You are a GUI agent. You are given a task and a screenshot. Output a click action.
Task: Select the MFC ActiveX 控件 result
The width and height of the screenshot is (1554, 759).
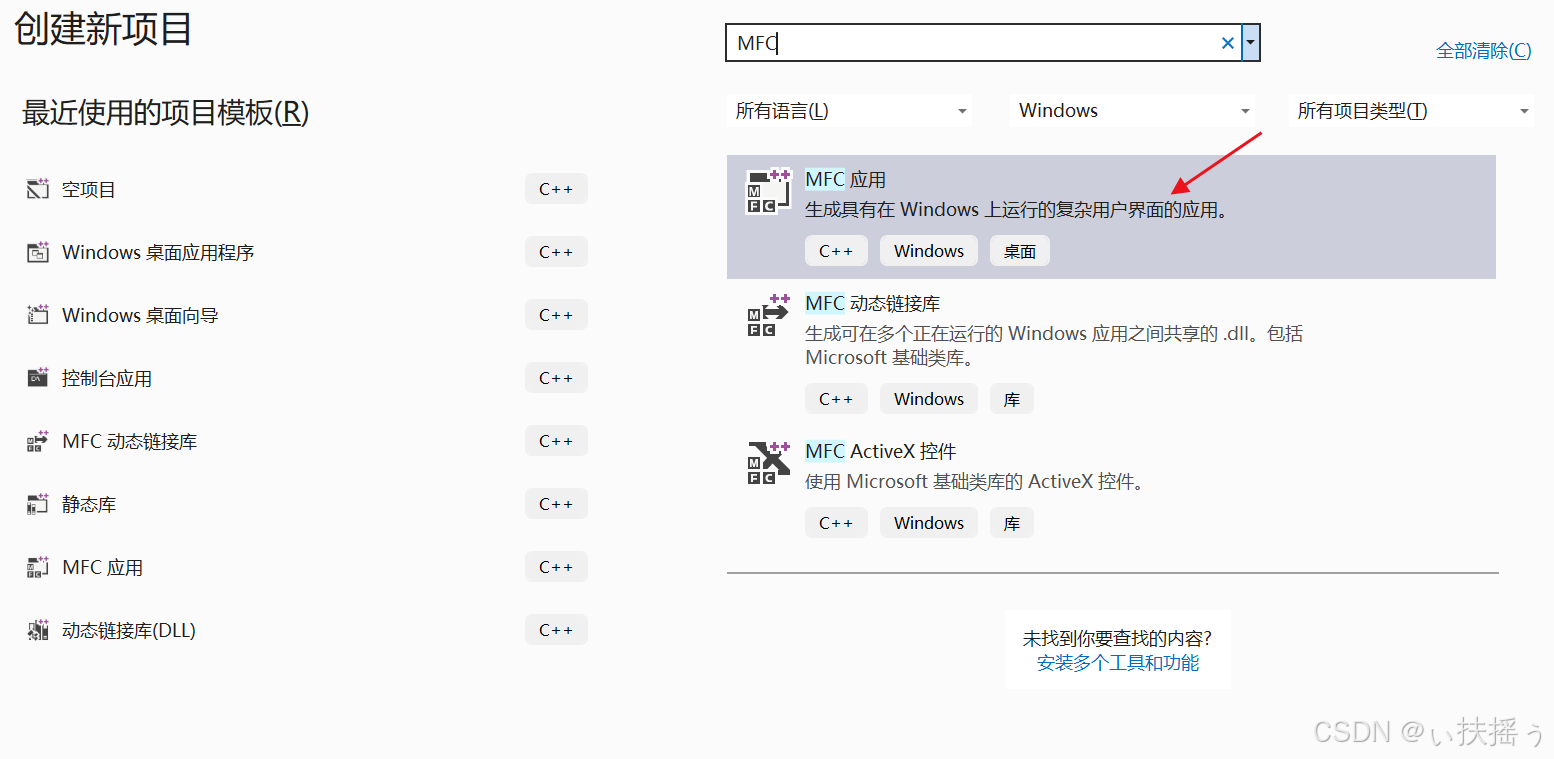point(1111,489)
